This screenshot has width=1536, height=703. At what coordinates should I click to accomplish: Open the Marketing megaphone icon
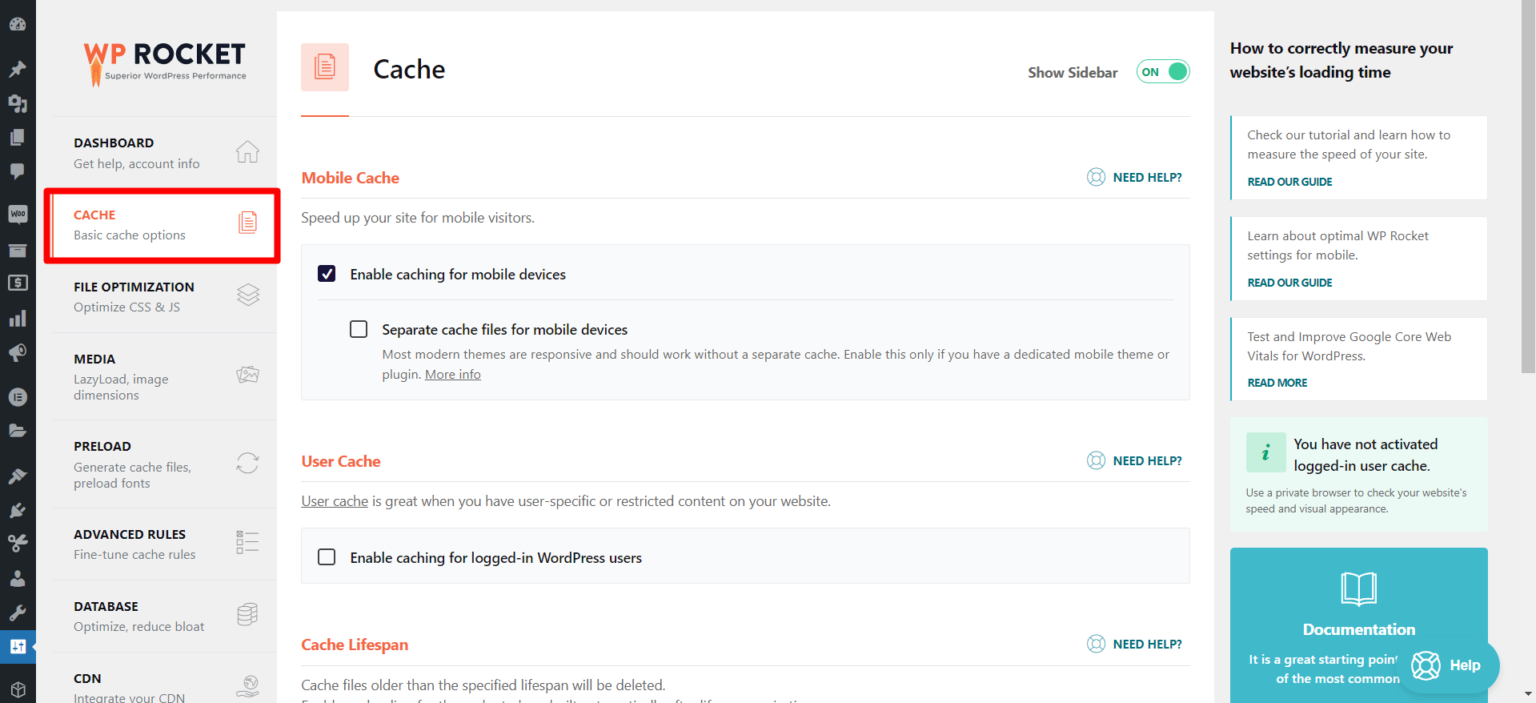pos(17,350)
